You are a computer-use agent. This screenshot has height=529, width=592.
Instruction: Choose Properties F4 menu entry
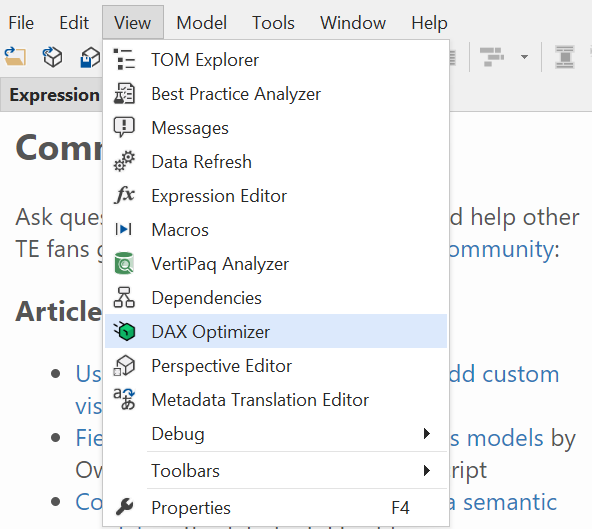pos(276,507)
